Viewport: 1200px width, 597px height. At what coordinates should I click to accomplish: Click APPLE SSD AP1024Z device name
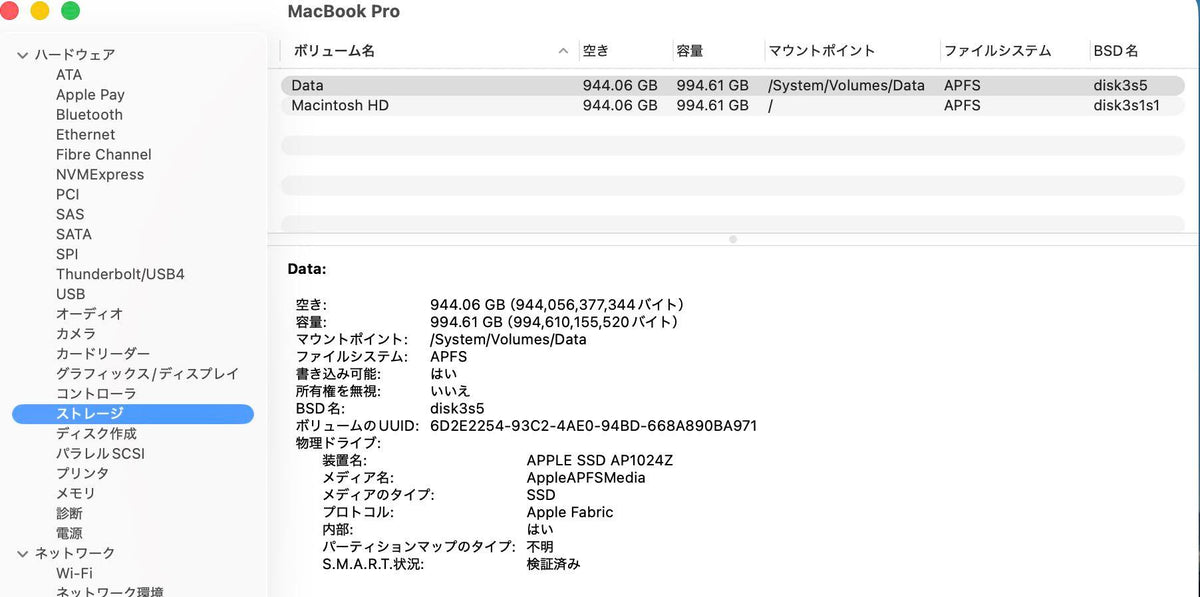pos(600,460)
